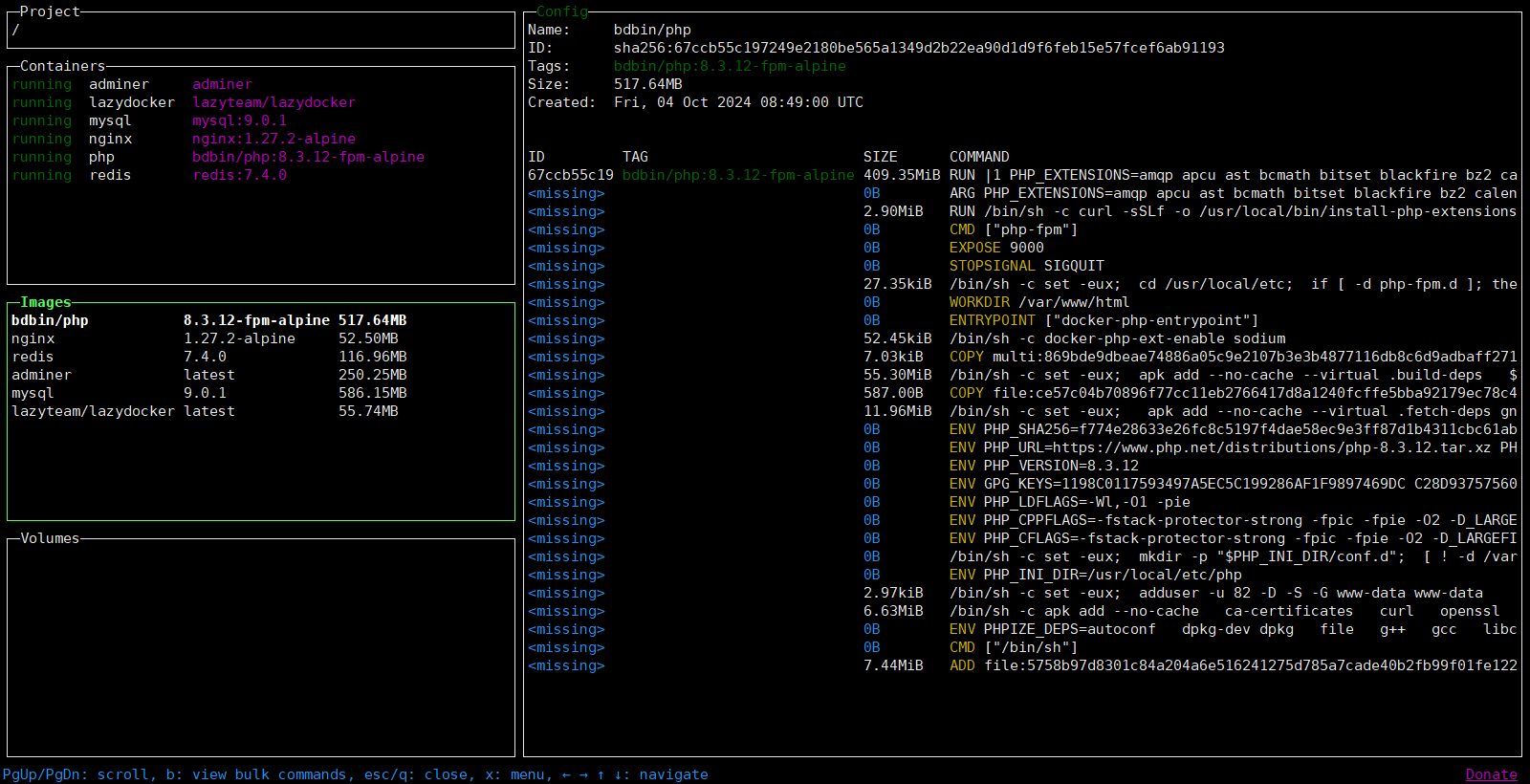
Task: Click the ENTRYPOINT docker-php-entrypoint layer command
Action: [1104, 320]
